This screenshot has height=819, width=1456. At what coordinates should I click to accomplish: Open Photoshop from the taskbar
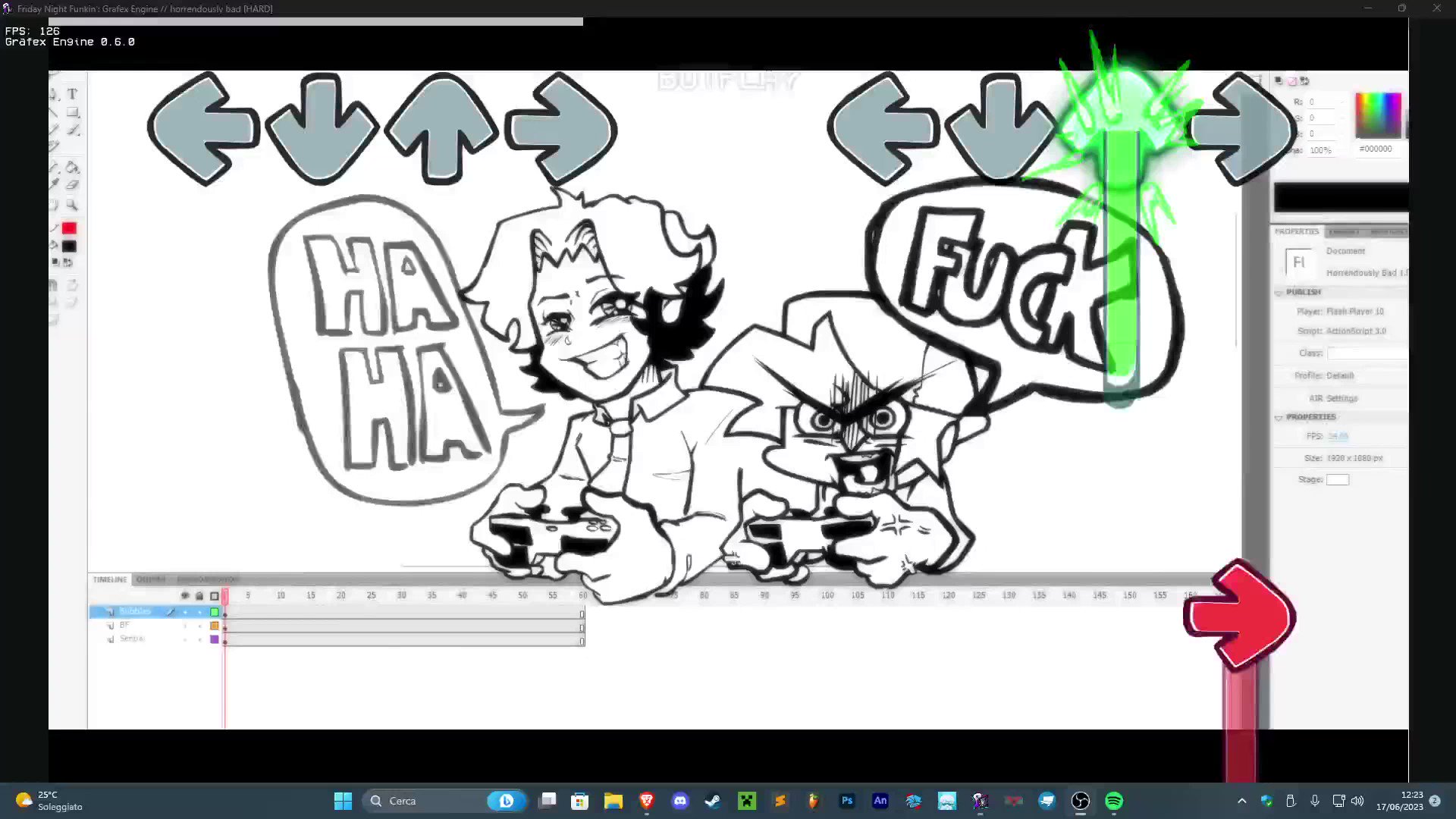(847, 801)
